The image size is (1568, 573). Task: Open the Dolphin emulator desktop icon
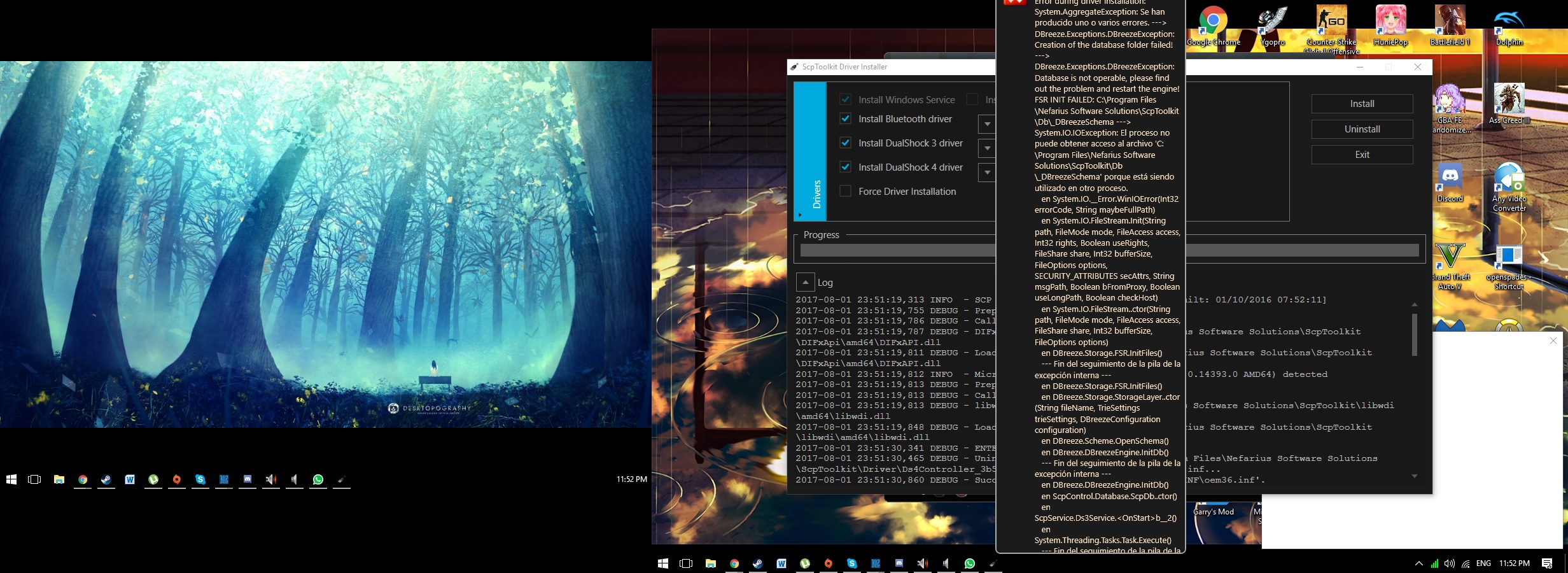(x=1509, y=27)
